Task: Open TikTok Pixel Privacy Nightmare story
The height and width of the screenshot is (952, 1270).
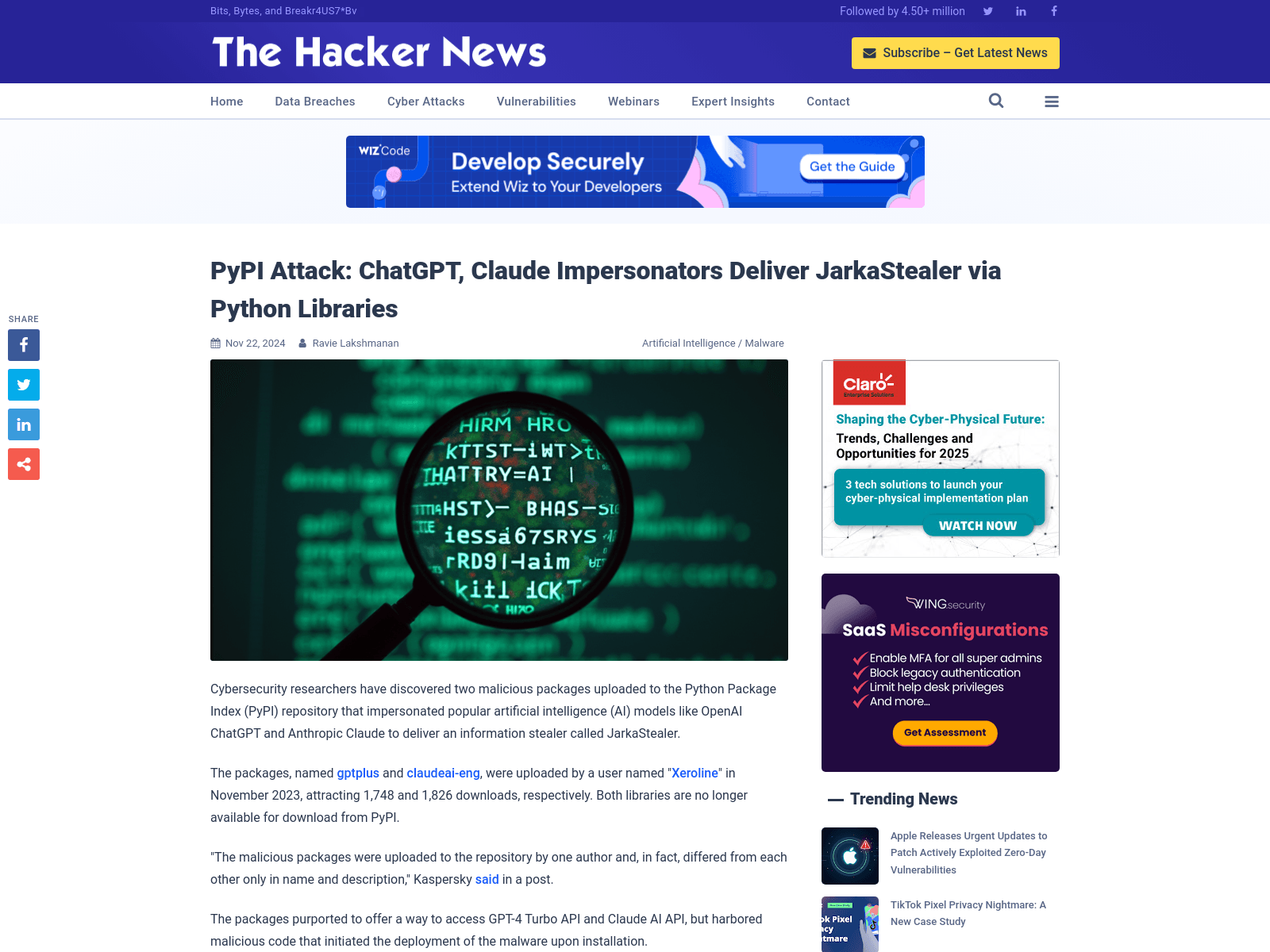Action: click(968, 913)
